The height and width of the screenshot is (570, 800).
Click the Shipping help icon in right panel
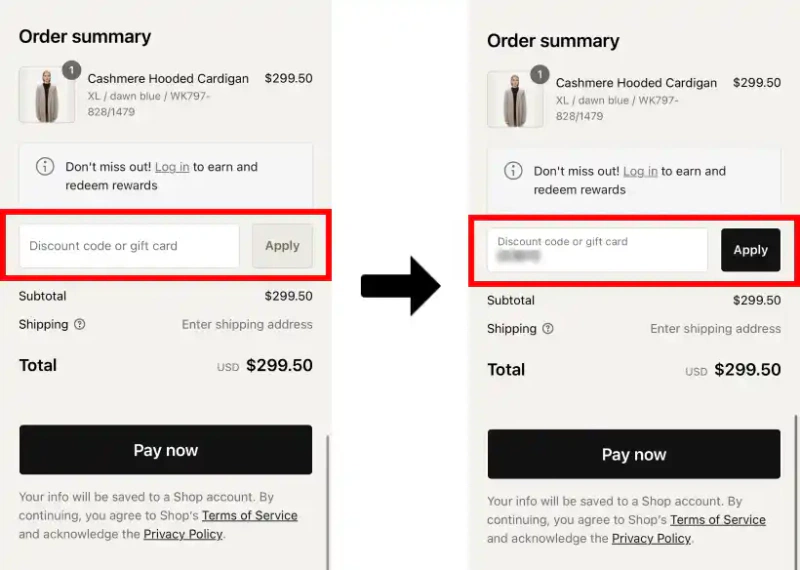tap(548, 329)
